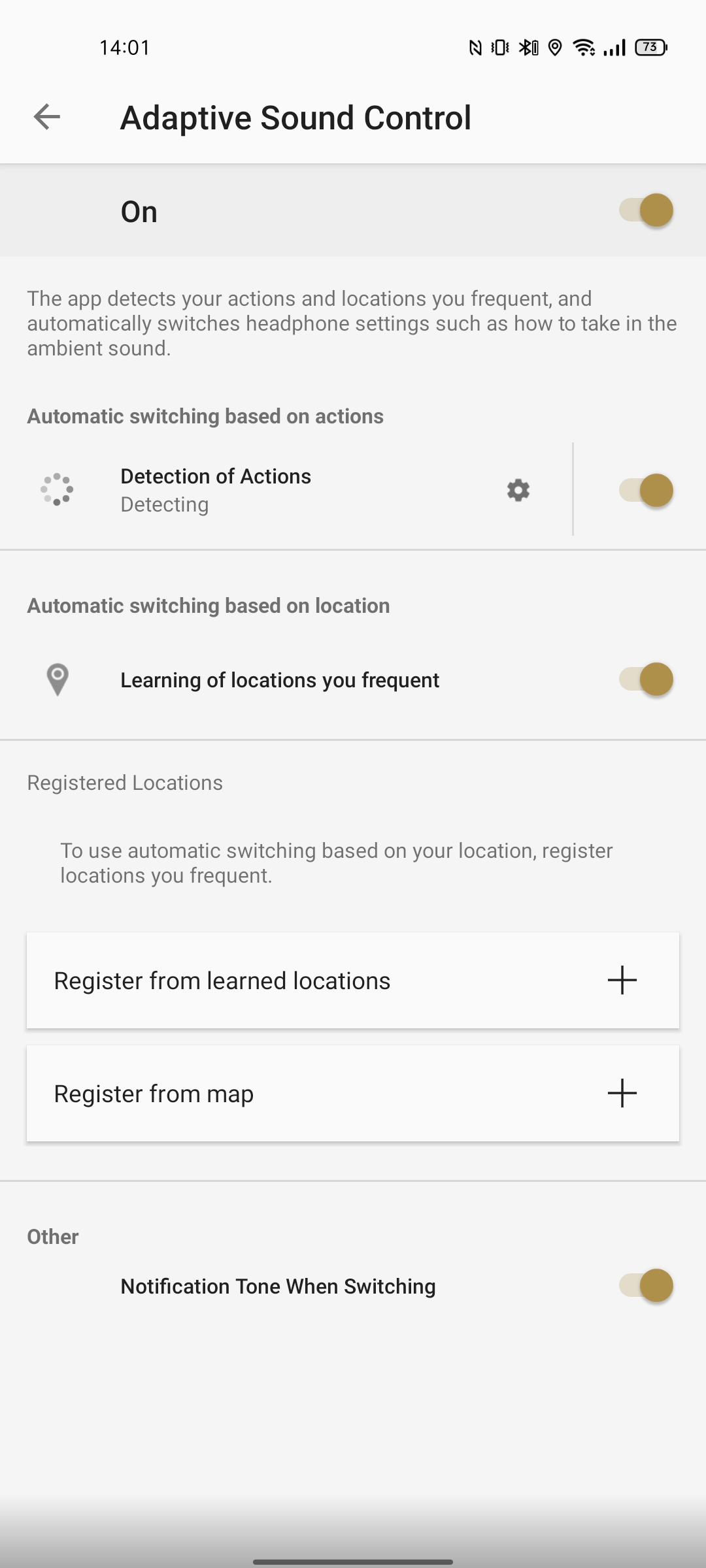
Task: Turn off Adaptive Sound Control main switch
Action: point(647,210)
